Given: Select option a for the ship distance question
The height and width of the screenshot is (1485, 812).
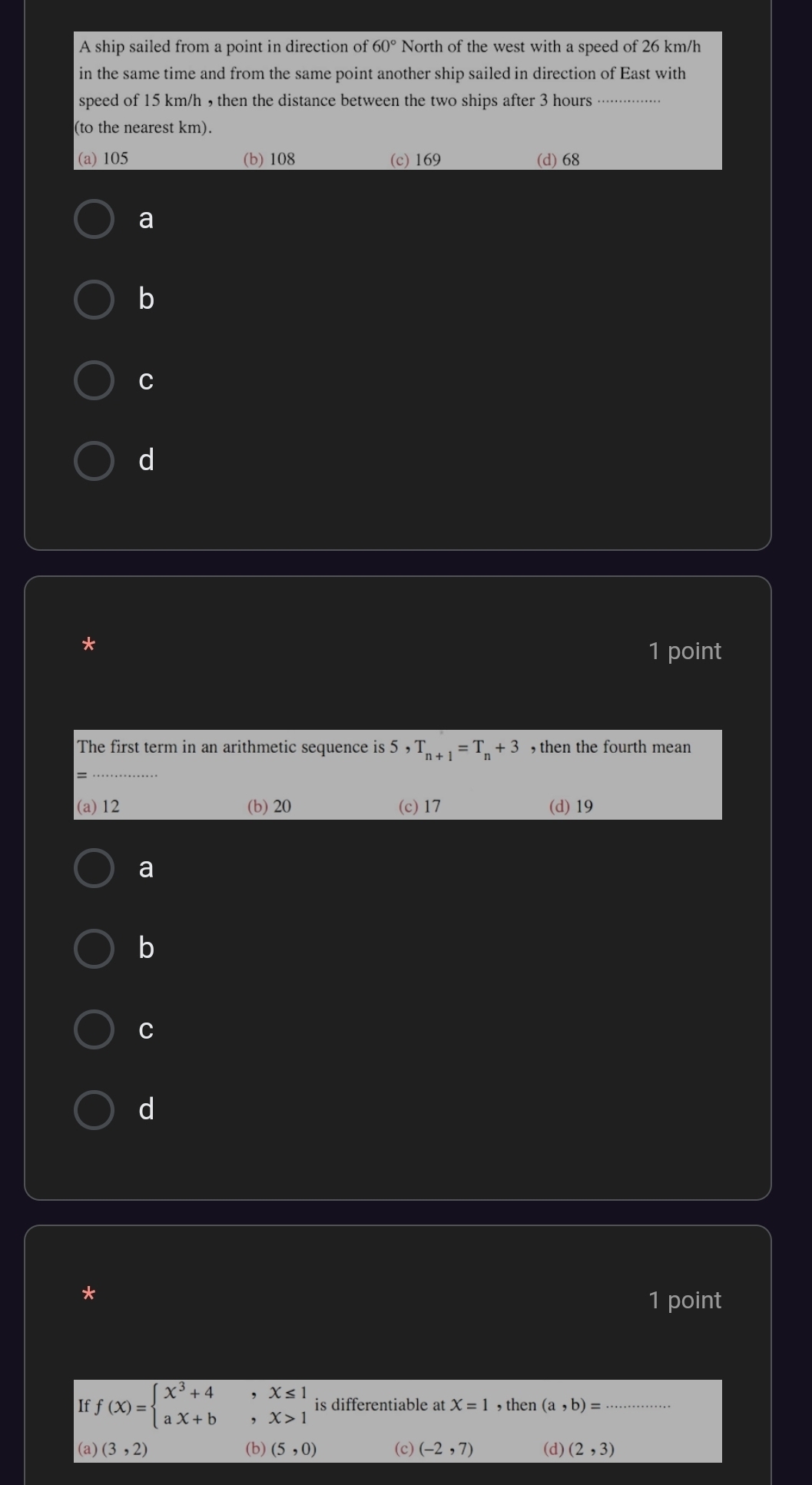Looking at the screenshot, I should click(94, 219).
